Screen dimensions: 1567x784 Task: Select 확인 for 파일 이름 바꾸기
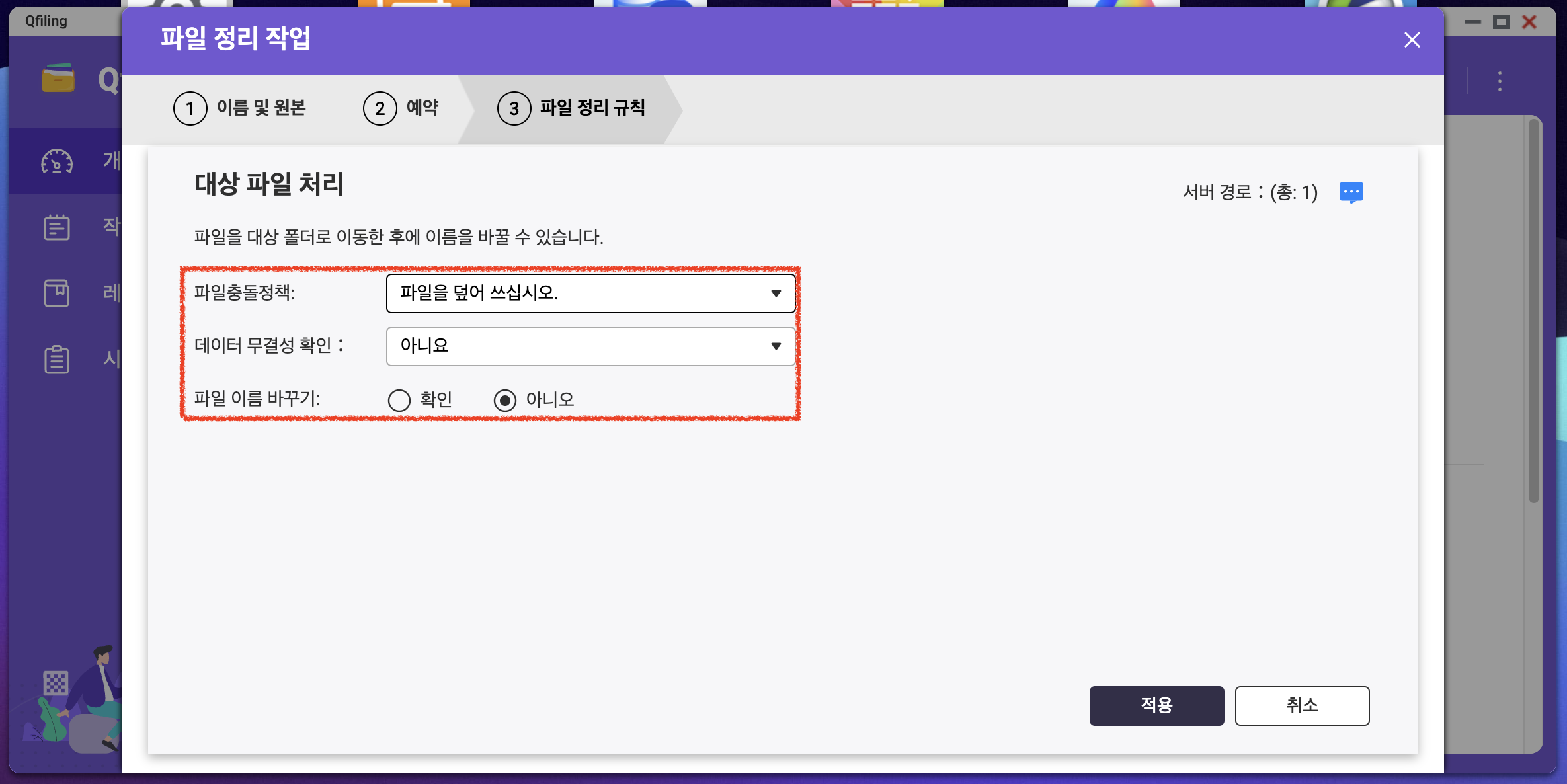point(399,400)
